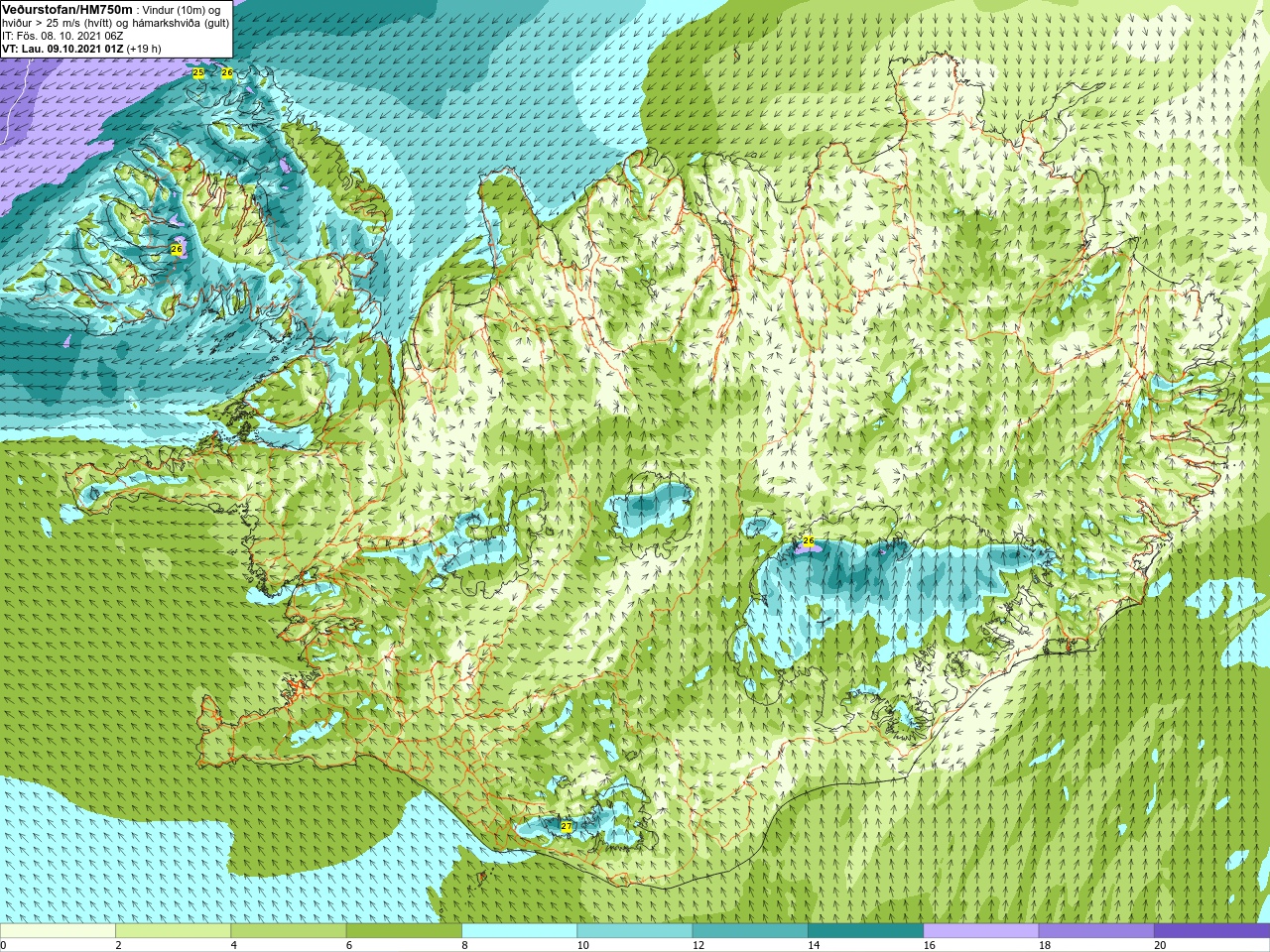Screen dimensions: 1270x952
Task: Click the '4' label on the wind scale
Action: [234, 945]
